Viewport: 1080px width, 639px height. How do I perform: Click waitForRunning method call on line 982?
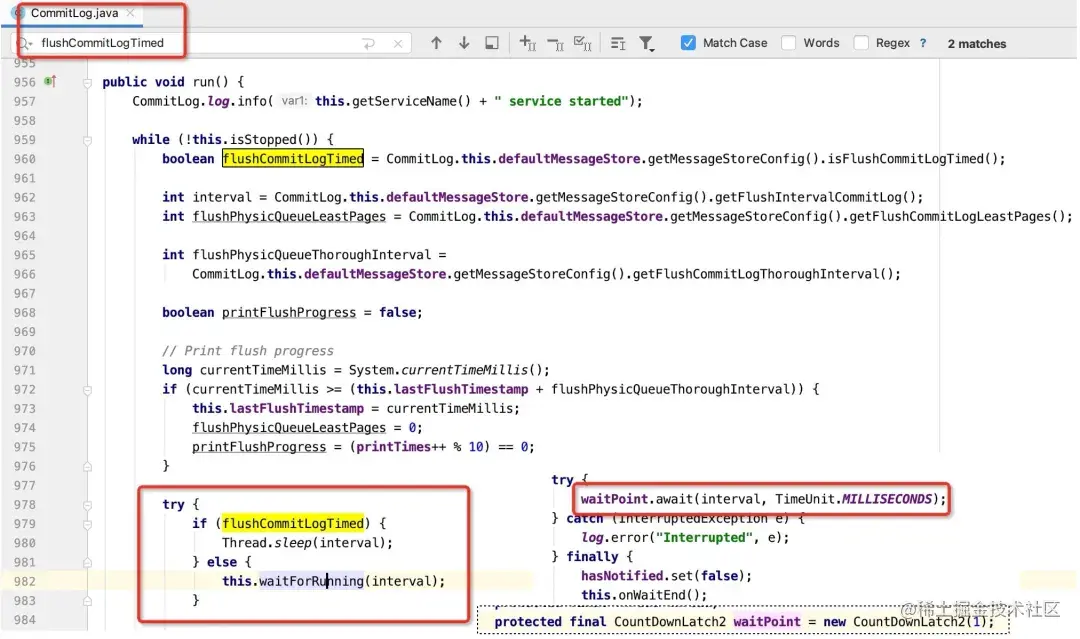click(x=311, y=581)
